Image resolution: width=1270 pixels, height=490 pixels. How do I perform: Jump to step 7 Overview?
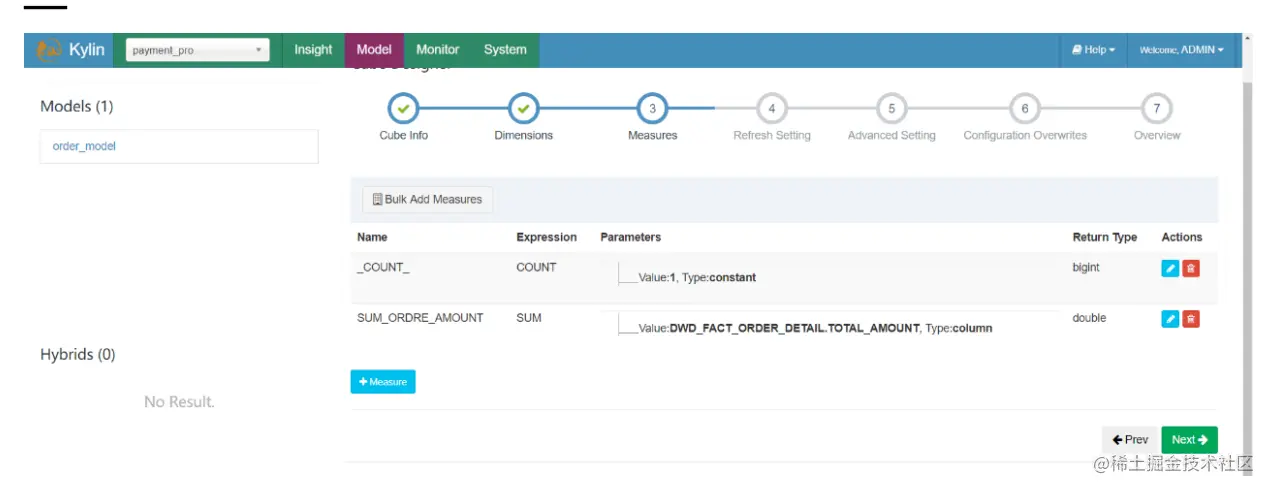[1156, 108]
